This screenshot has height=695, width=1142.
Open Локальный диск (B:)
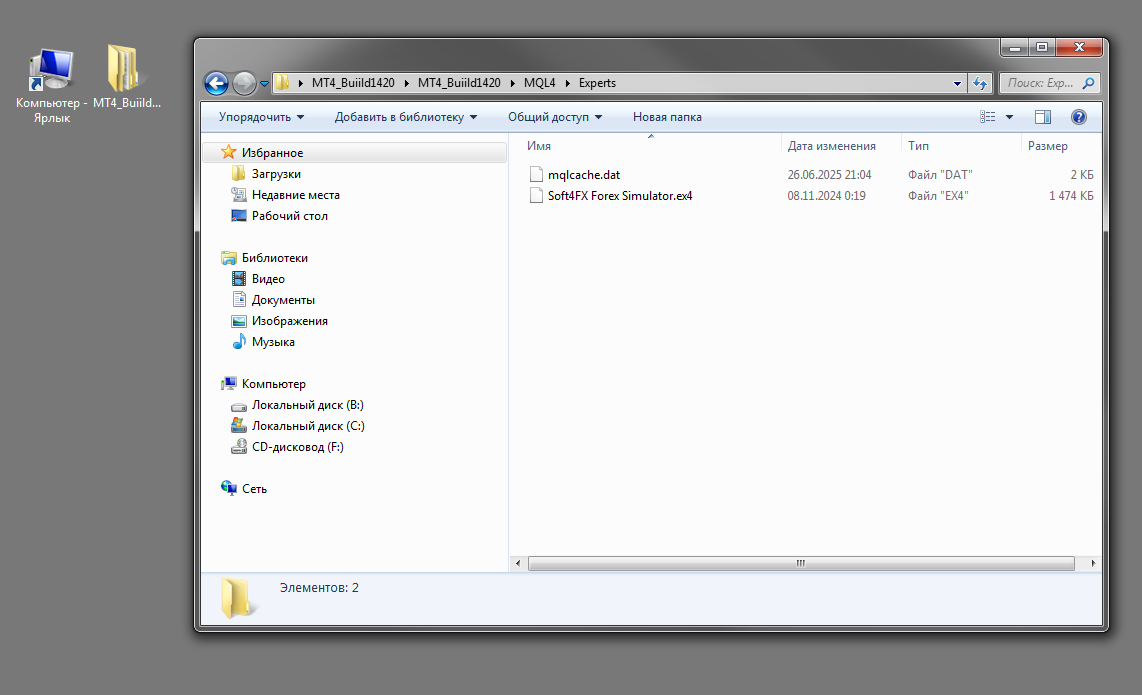coord(307,406)
